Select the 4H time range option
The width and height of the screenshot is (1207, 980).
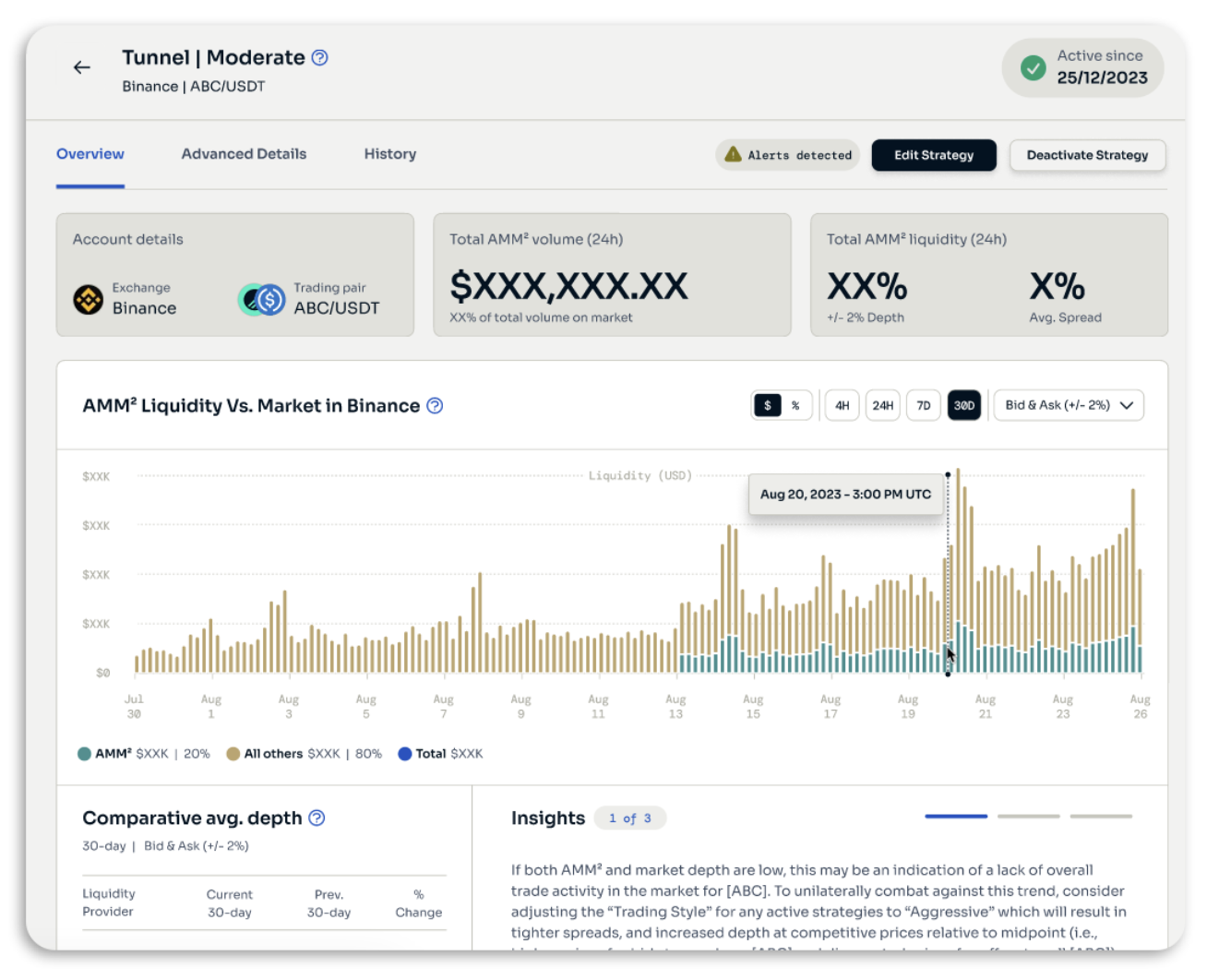coord(842,406)
